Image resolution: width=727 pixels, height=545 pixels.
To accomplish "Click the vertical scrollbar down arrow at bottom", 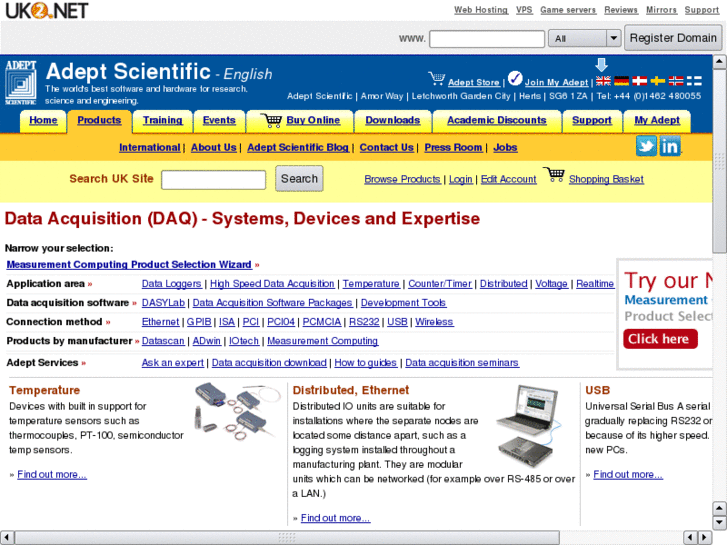I will click(719, 523).
